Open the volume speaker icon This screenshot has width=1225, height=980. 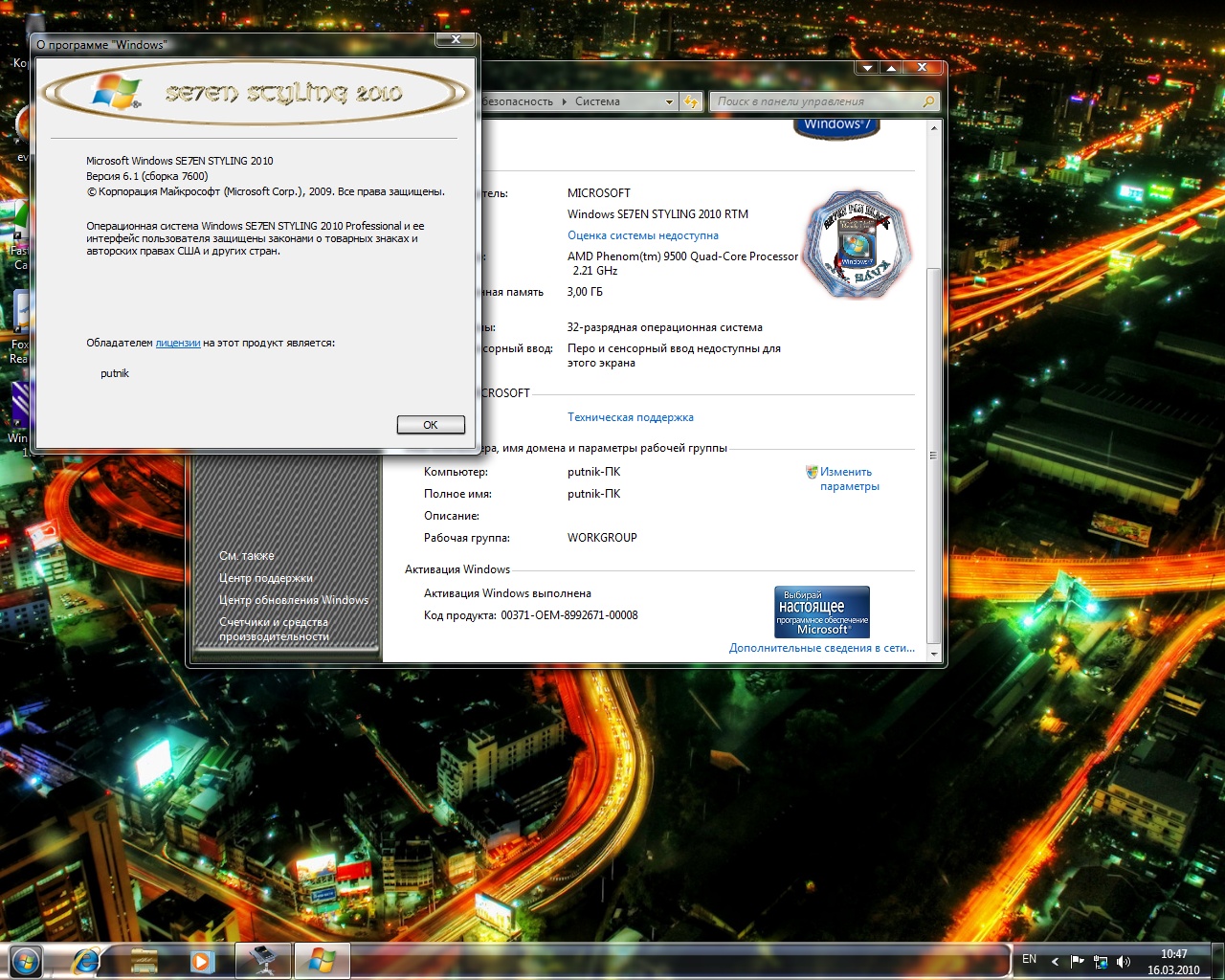pos(1124,961)
